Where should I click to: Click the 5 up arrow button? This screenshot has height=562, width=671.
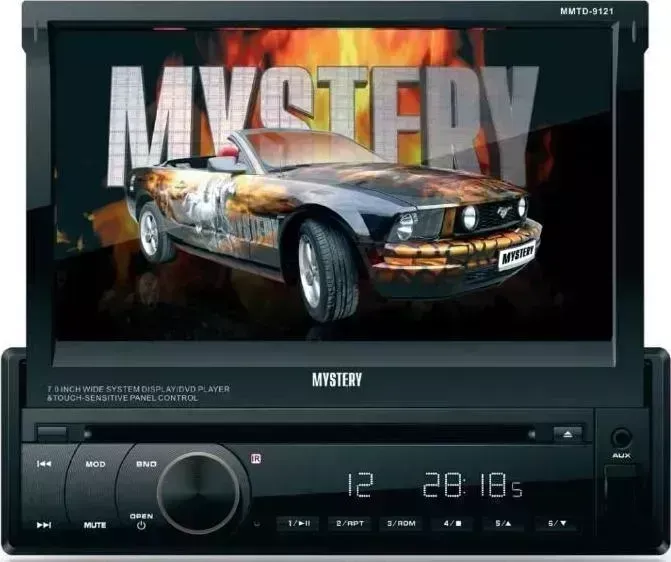click(x=504, y=523)
